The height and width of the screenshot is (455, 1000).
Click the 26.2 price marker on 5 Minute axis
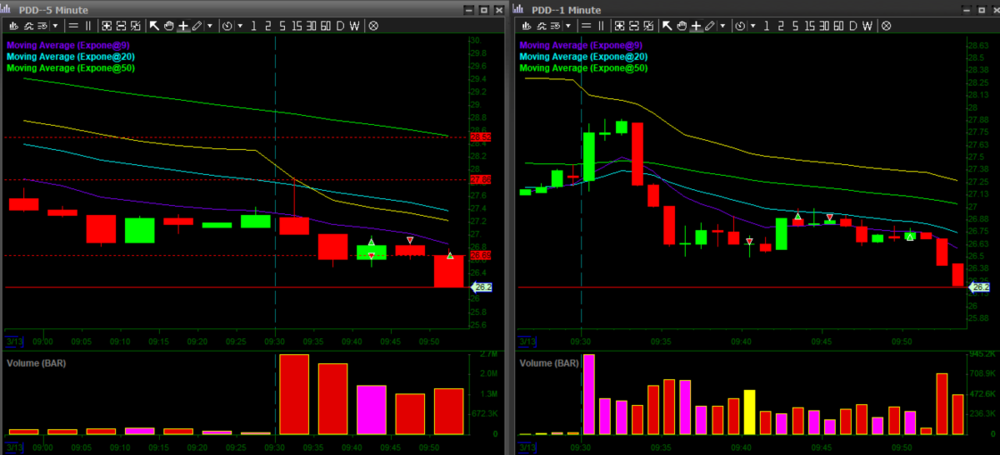pos(482,287)
